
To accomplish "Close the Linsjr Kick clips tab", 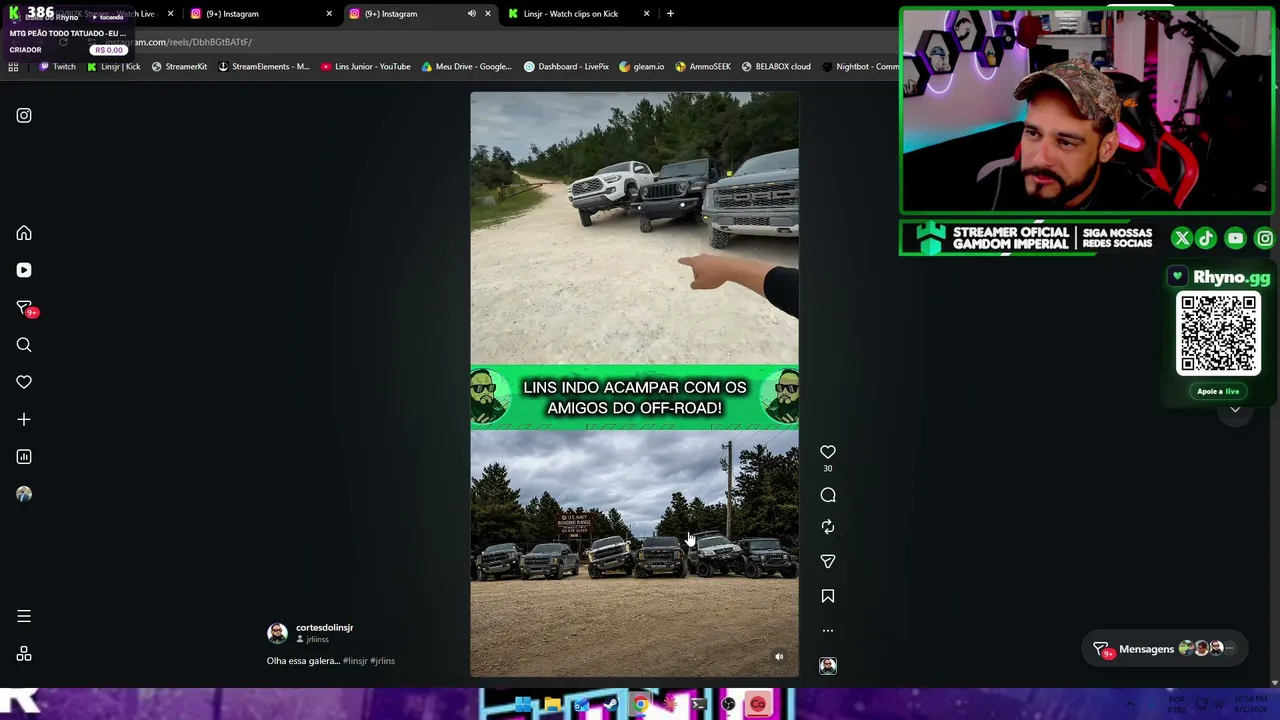I will click(646, 14).
